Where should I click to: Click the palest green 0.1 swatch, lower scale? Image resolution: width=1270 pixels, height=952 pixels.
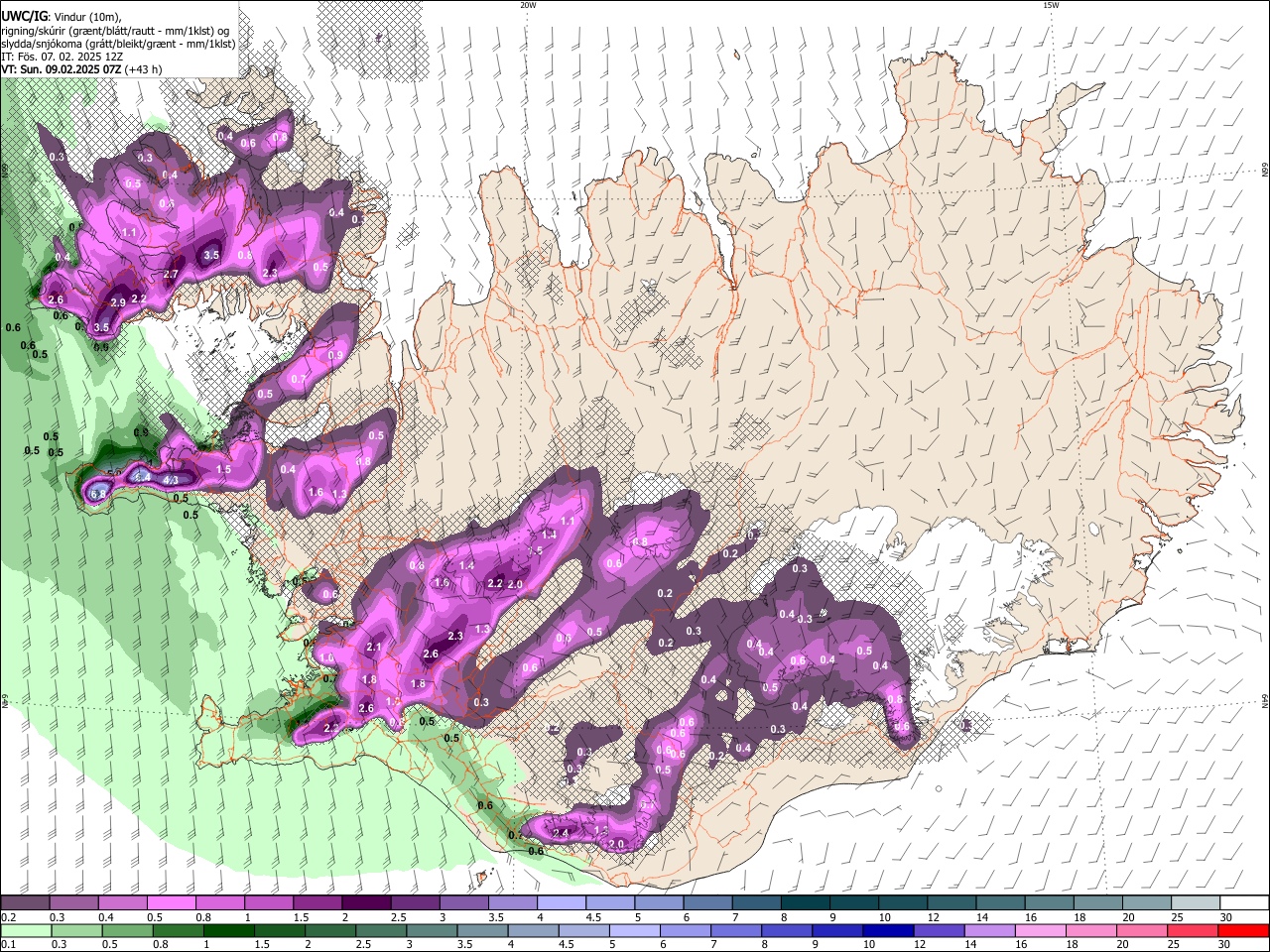(26, 930)
